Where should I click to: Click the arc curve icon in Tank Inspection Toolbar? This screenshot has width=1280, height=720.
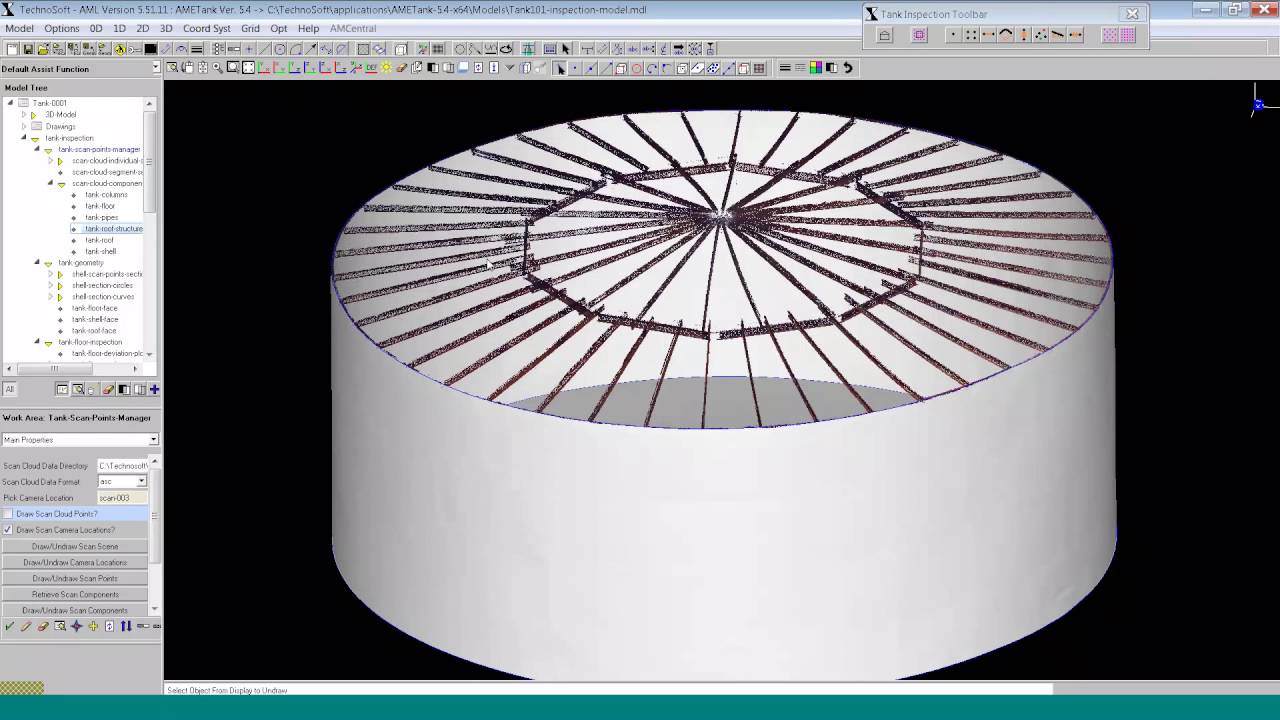[x=1006, y=35]
